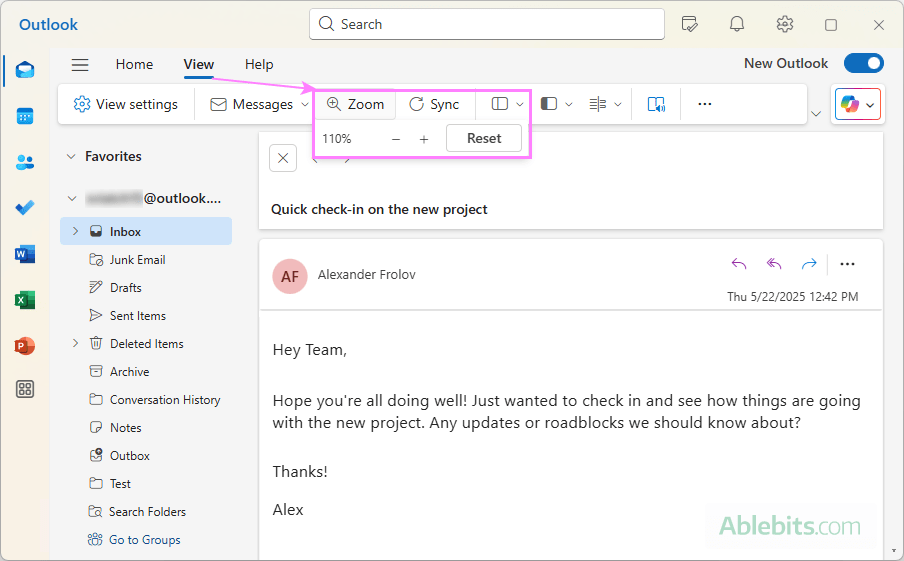Open the Immersive Reader icon
The height and width of the screenshot is (561, 904).
tap(656, 104)
